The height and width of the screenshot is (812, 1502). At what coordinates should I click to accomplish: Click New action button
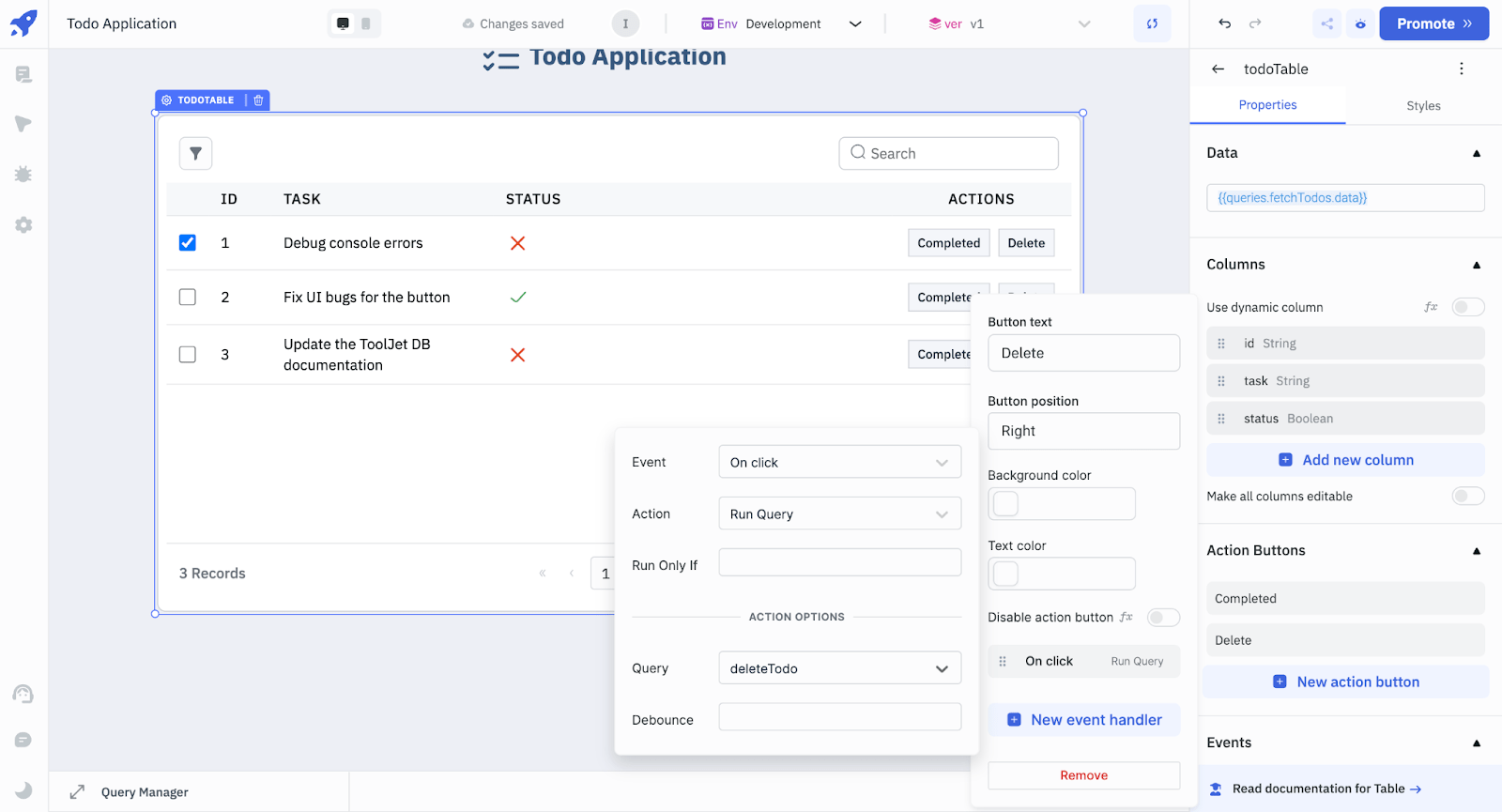tap(1345, 682)
